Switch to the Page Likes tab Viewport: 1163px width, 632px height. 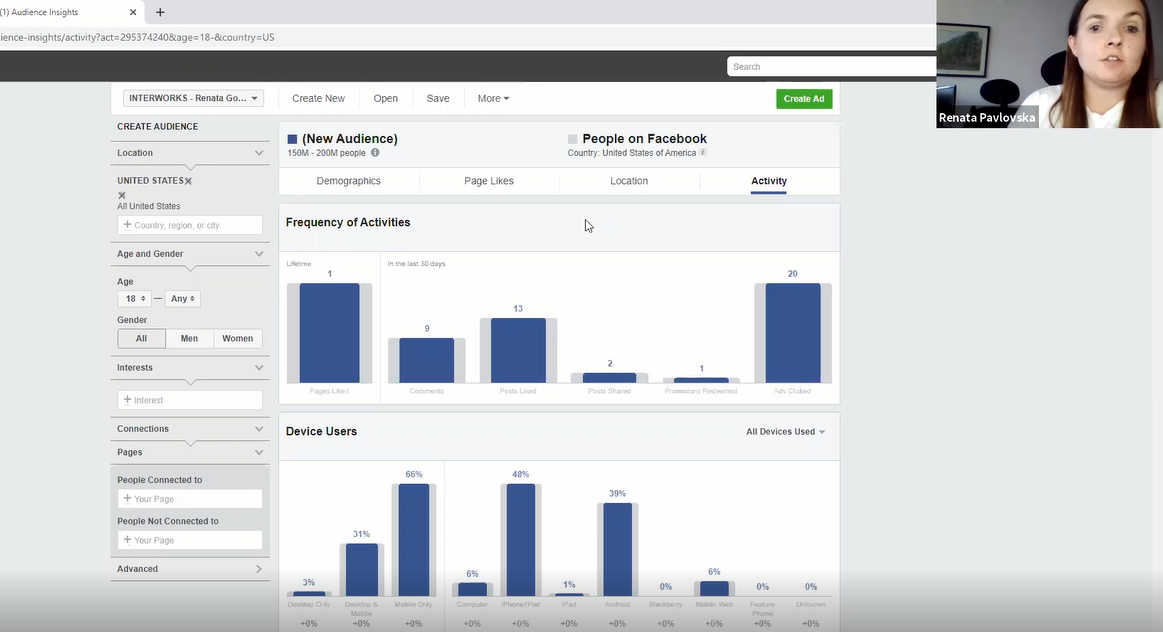[489, 181]
